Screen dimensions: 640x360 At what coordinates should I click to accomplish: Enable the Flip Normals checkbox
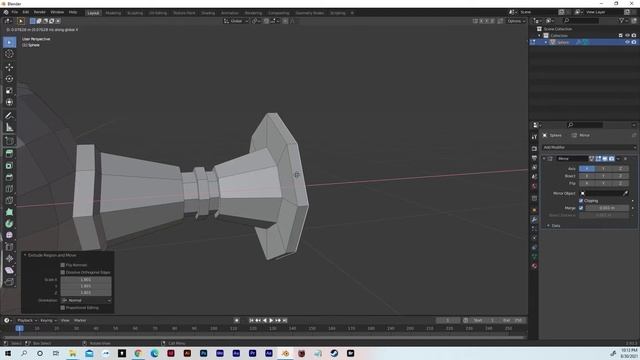[x=63, y=265]
